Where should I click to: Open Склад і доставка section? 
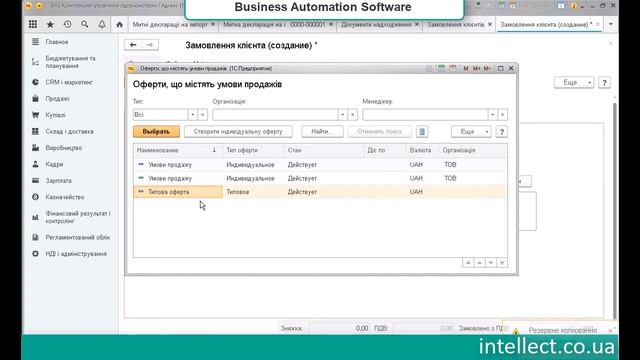[x=69, y=131]
